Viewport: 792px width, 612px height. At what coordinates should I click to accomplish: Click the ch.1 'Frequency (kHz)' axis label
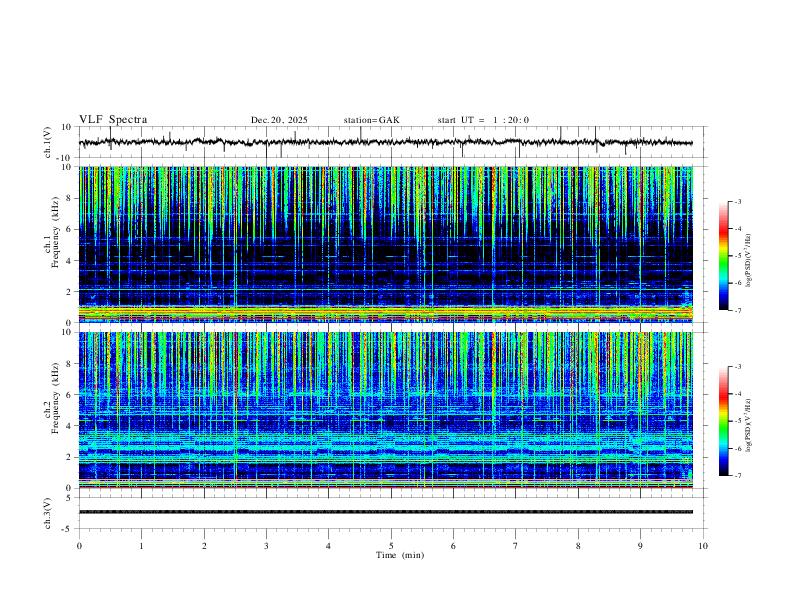[x=56, y=232]
